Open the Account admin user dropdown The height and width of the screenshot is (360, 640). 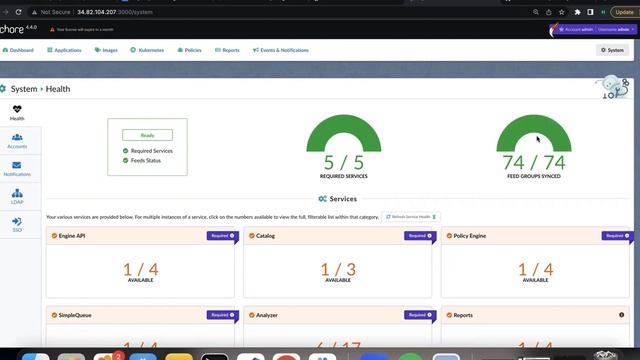596,29
